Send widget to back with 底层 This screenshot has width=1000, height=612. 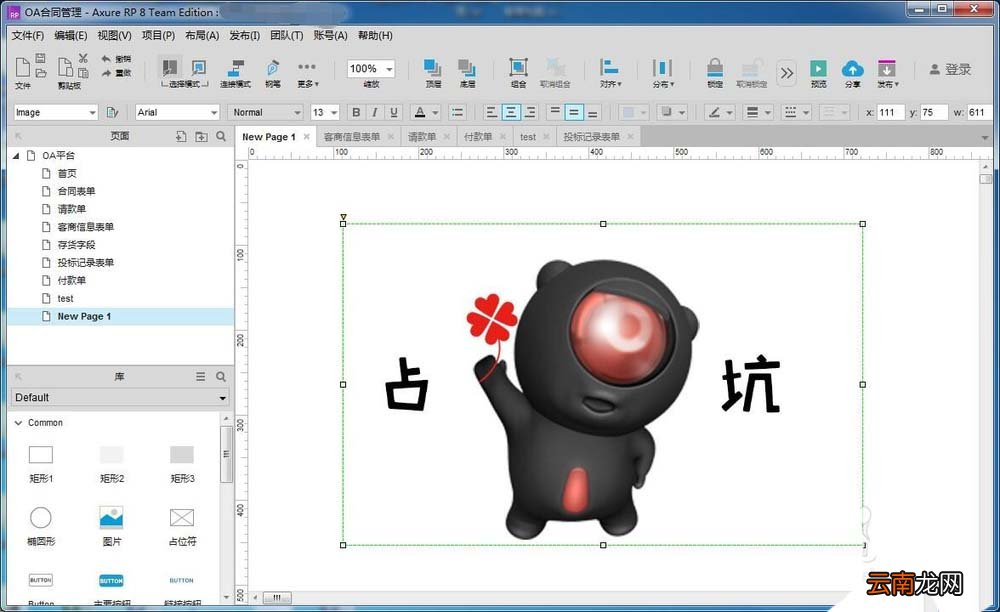coord(467,73)
